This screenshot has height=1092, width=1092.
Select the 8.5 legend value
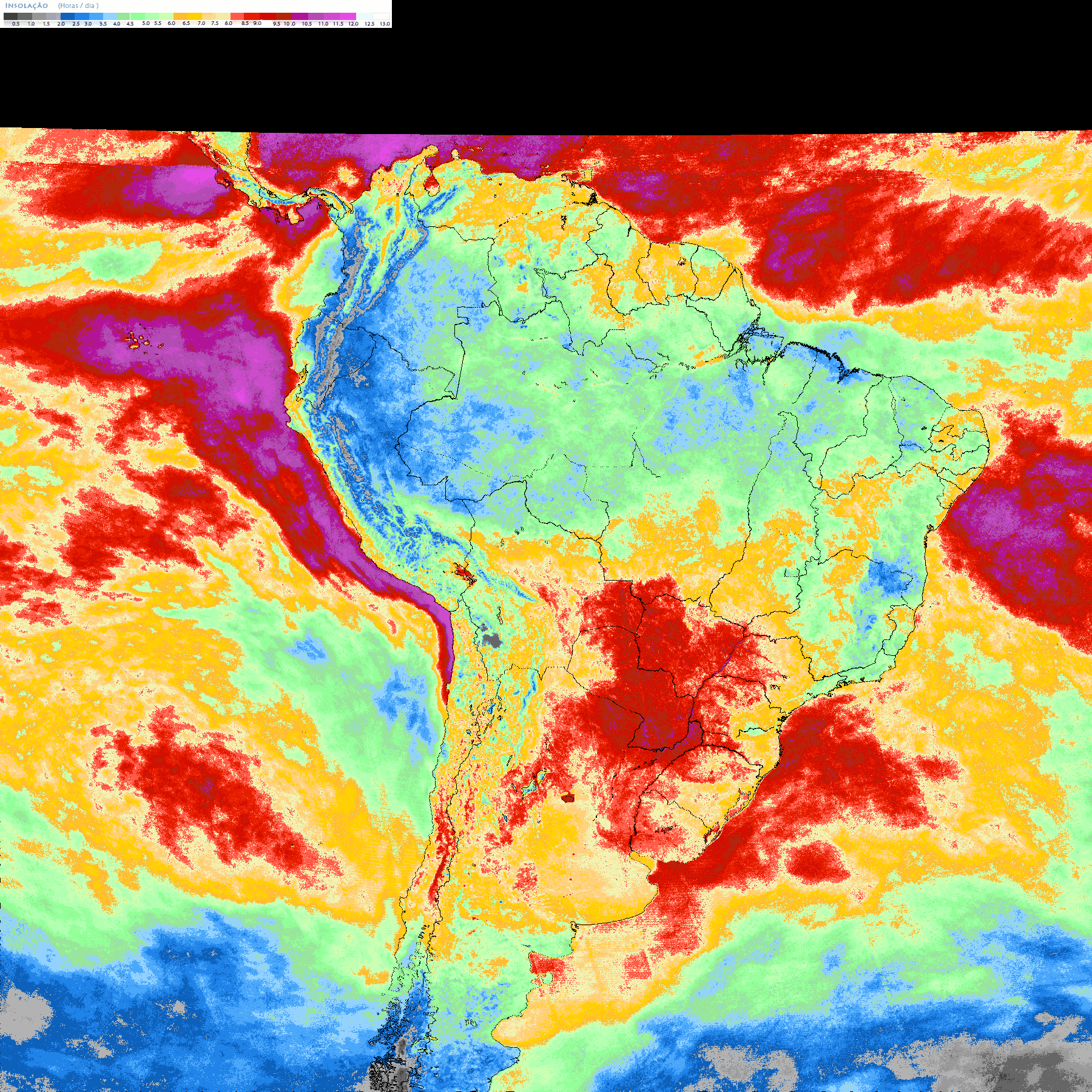(x=245, y=23)
